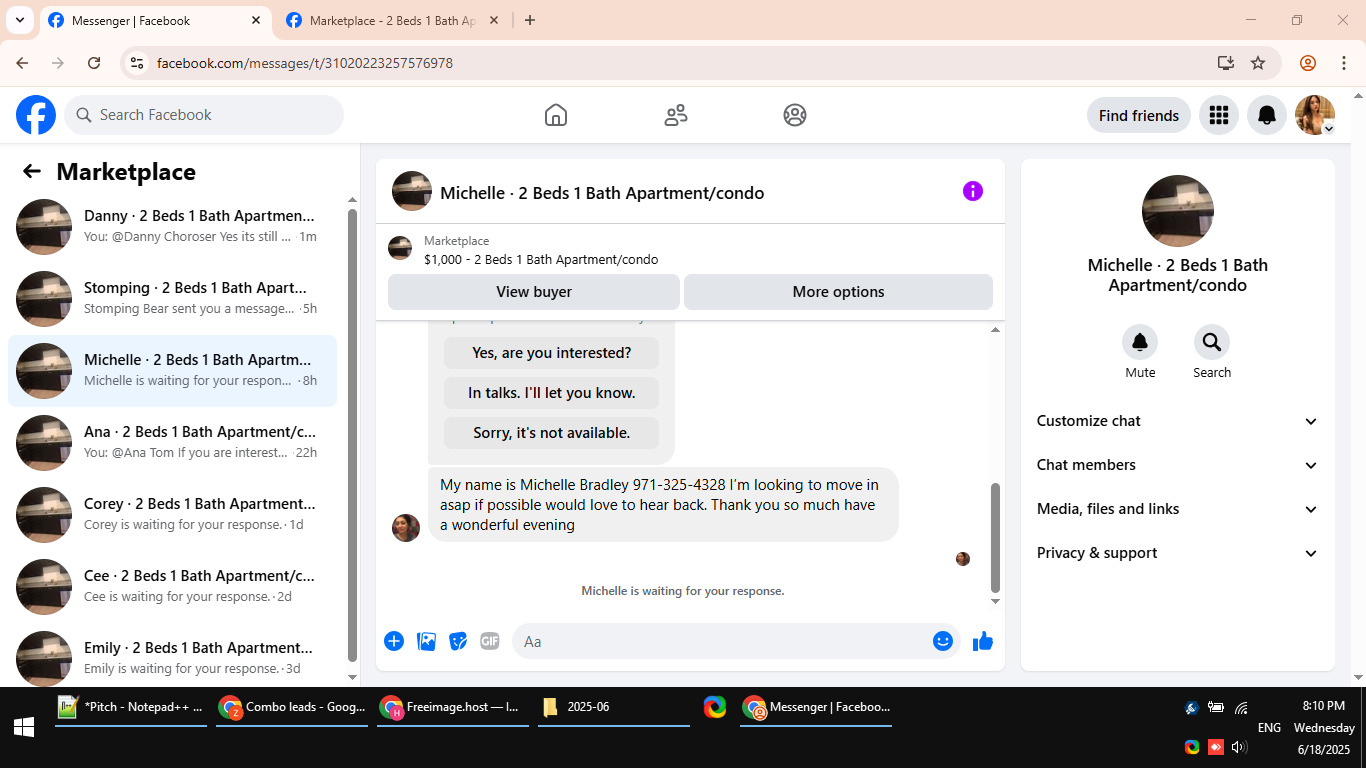Image resolution: width=1366 pixels, height=768 pixels.
Task: Go to the Facebook home logo
Action: point(36,115)
